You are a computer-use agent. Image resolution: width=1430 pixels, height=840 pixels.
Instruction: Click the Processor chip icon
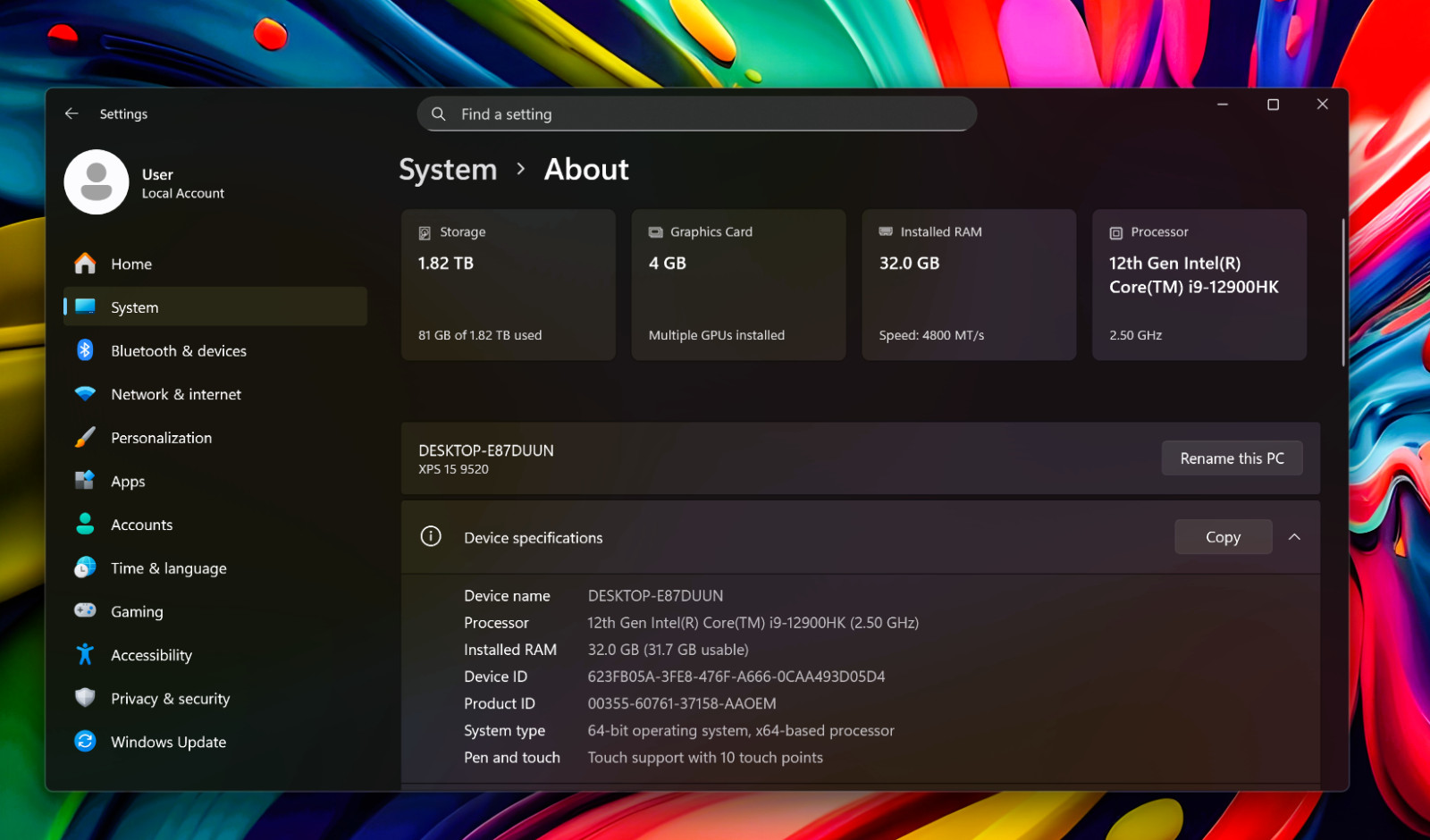pos(1116,232)
